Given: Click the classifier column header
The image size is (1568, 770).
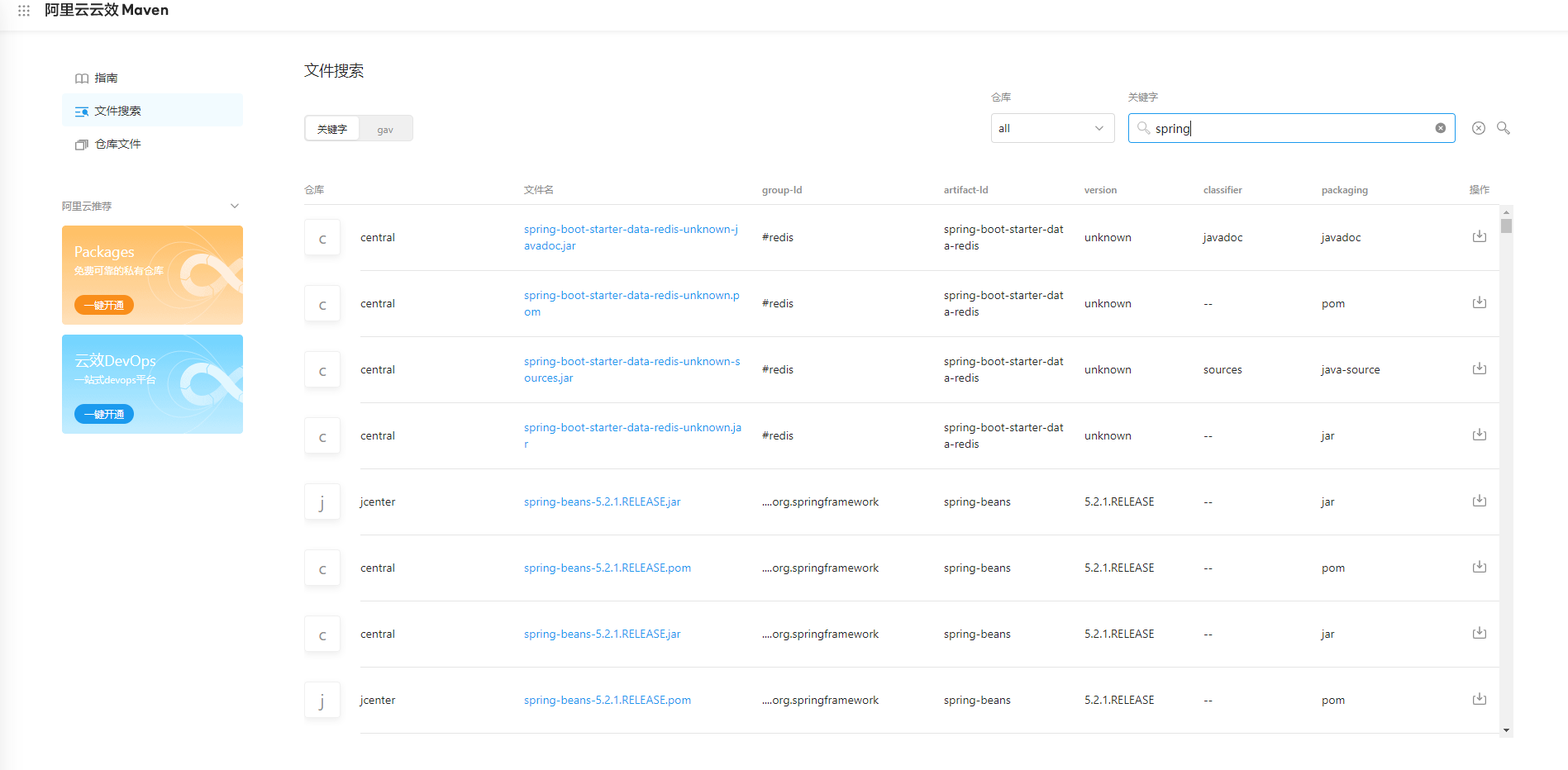Looking at the screenshot, I should (x=1222, y=190).
